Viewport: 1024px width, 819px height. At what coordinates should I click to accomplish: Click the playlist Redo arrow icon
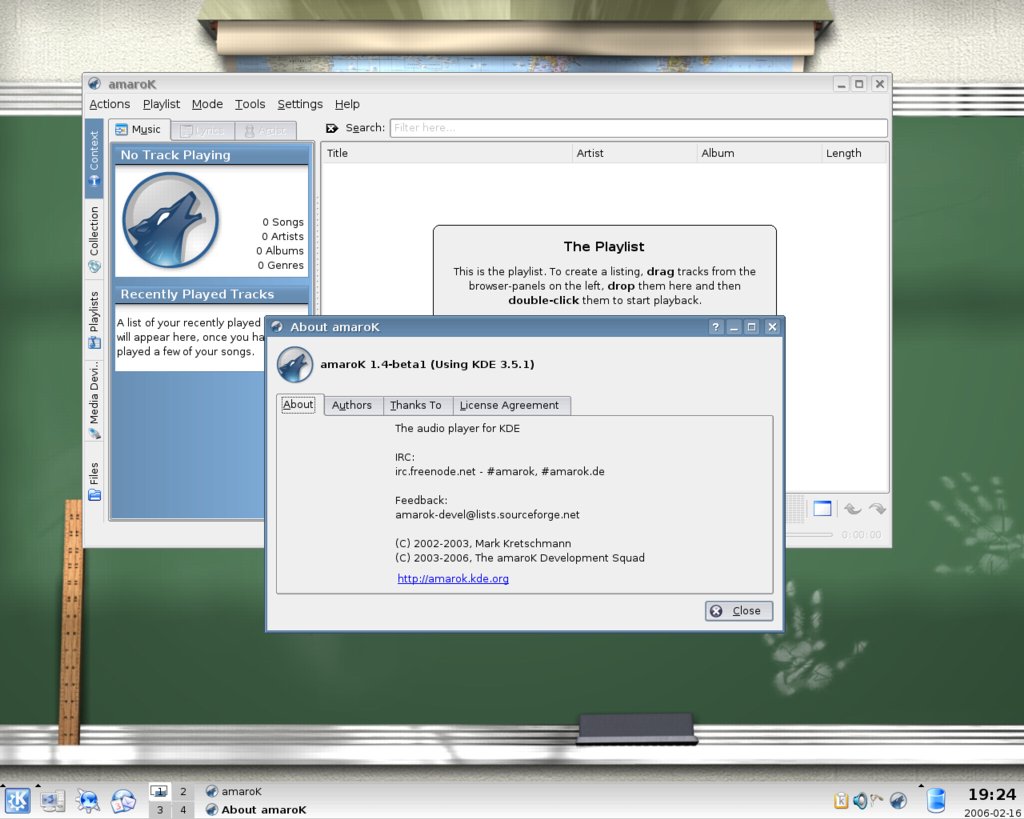click(877, 509)
